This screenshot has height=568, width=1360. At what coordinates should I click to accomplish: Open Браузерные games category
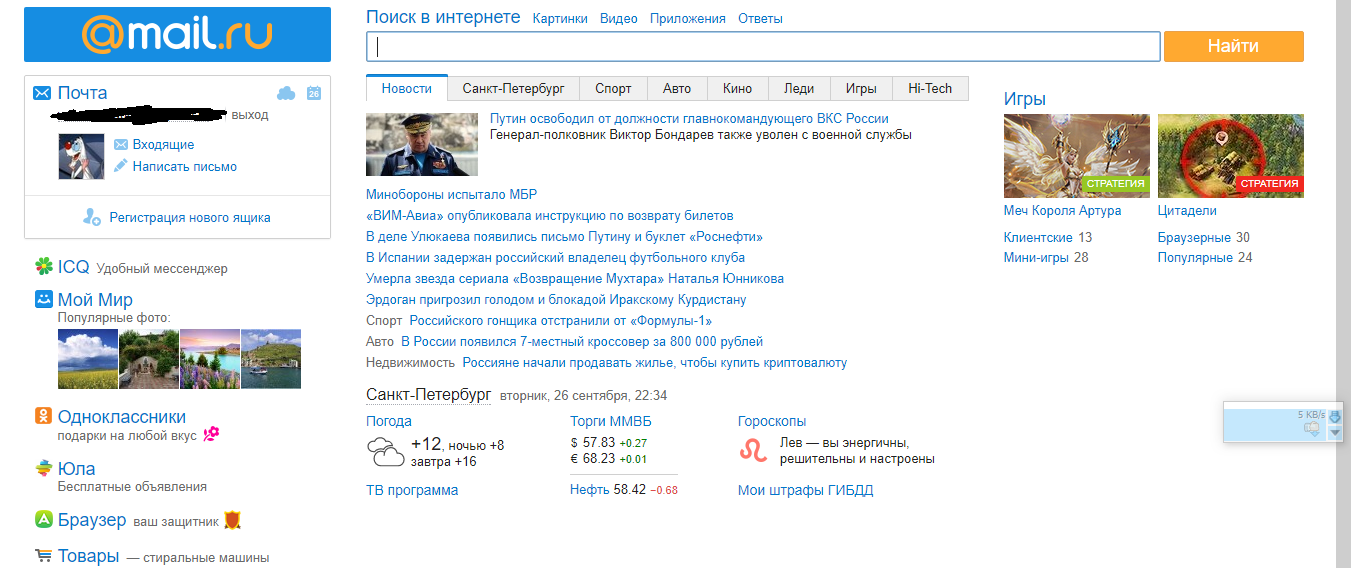click(1194, 237)
